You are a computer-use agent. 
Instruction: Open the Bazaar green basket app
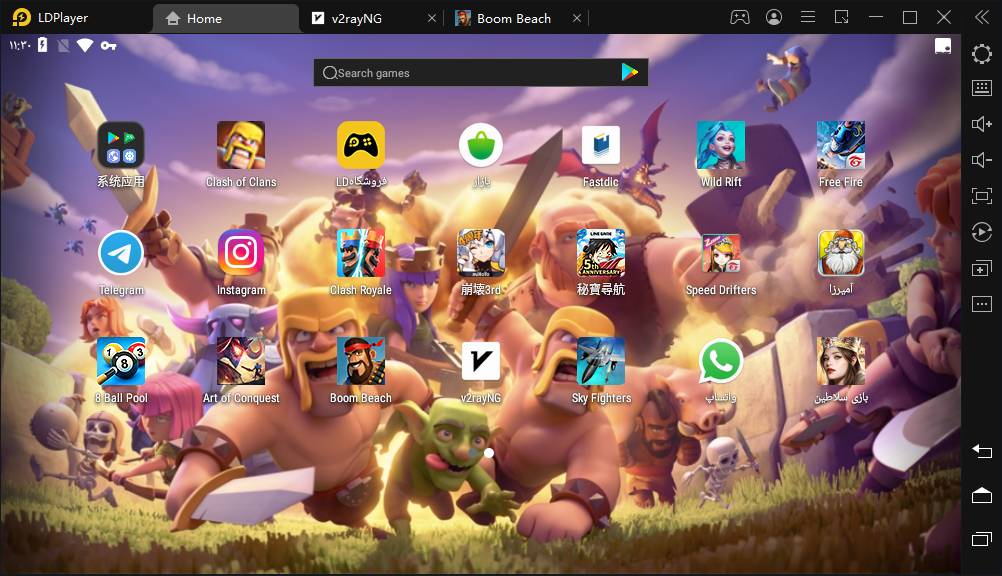tap(481, 145)
